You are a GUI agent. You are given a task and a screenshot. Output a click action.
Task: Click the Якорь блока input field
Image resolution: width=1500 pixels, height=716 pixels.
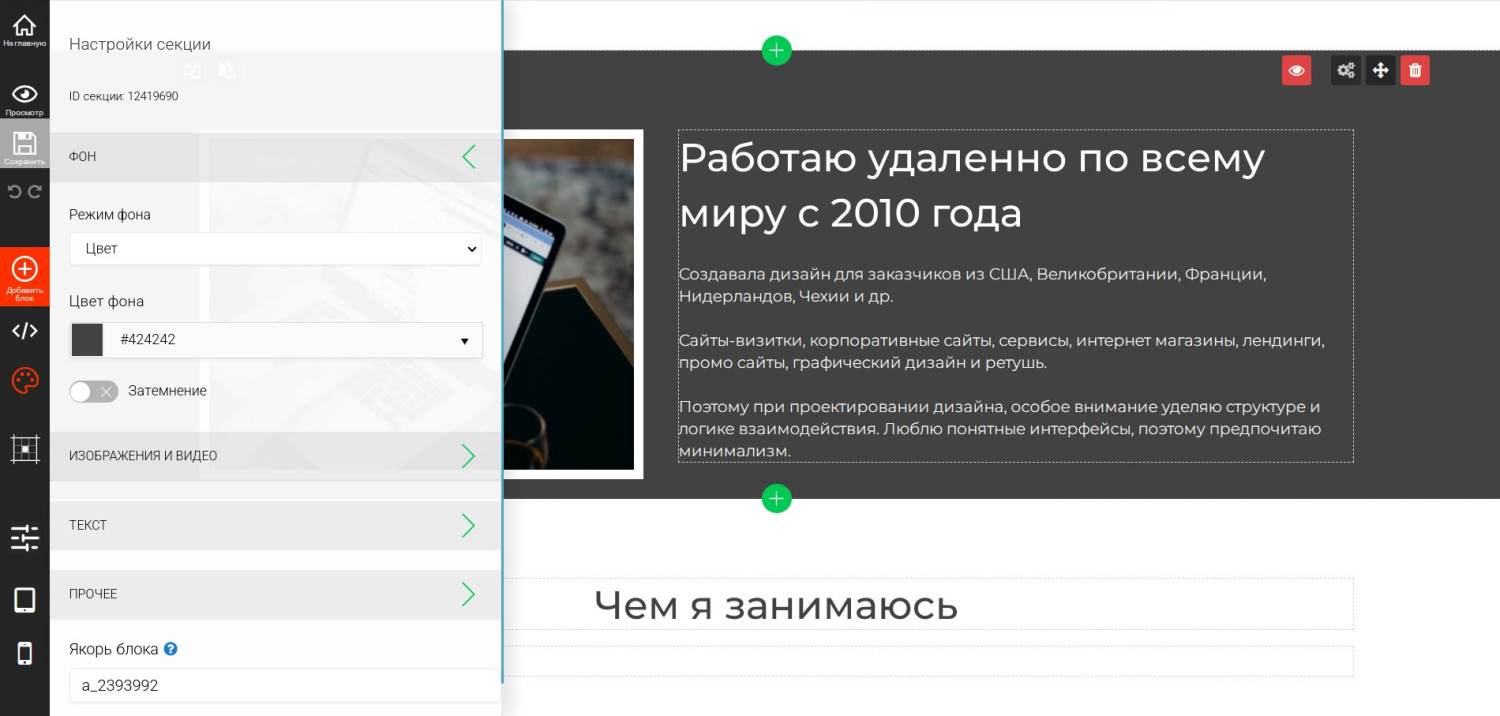coord(275,686)
